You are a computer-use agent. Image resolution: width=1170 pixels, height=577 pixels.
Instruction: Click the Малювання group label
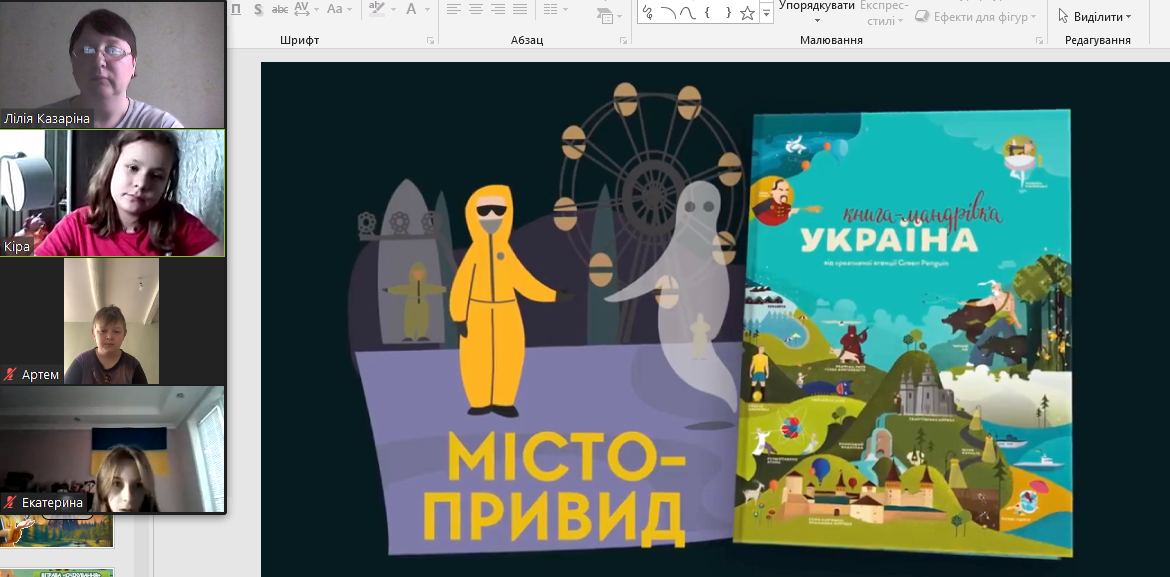[x=831, y=40]
